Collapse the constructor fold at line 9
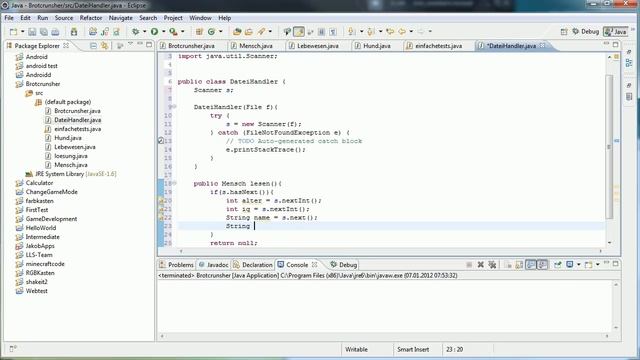640x360 pixels. (175, 107)
